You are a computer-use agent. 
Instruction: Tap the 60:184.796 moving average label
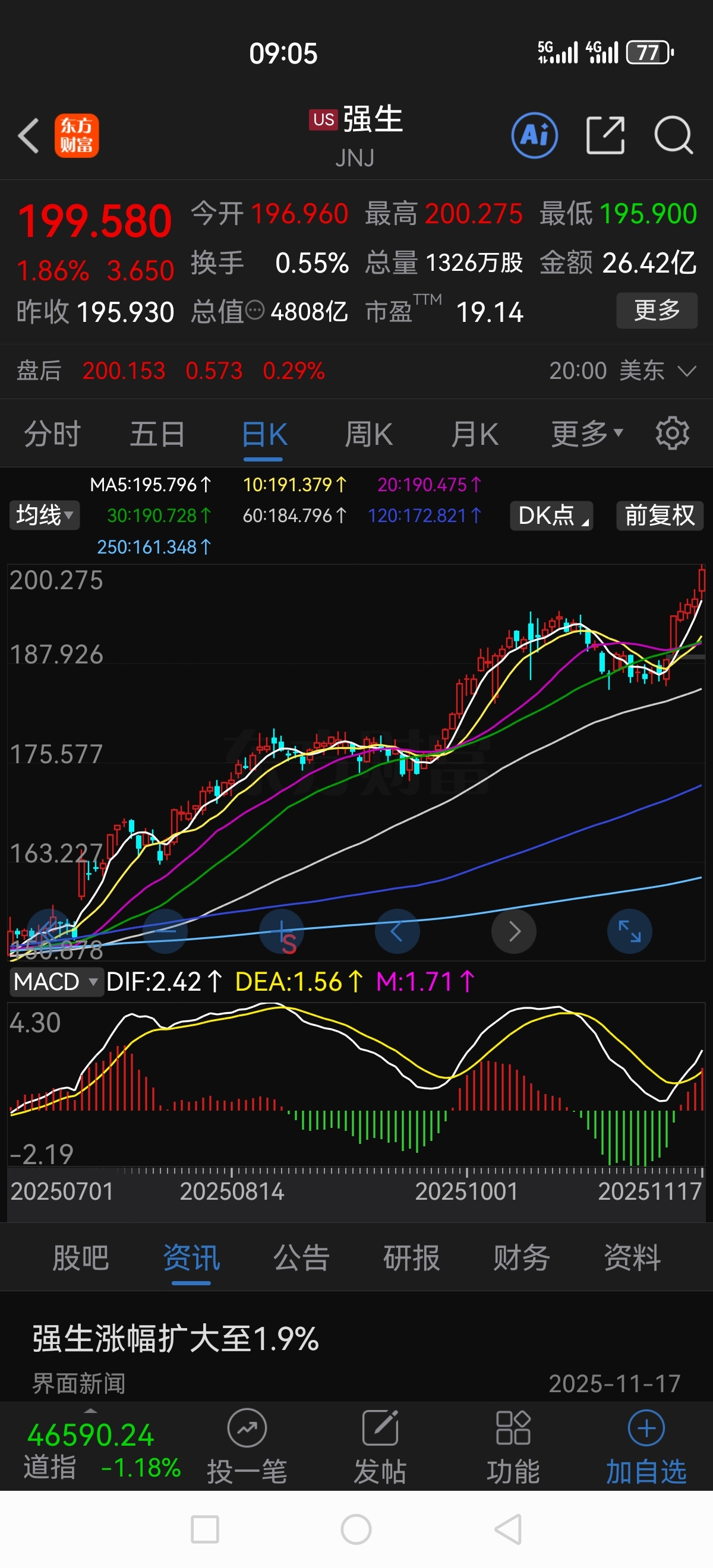tap(295, 516)
